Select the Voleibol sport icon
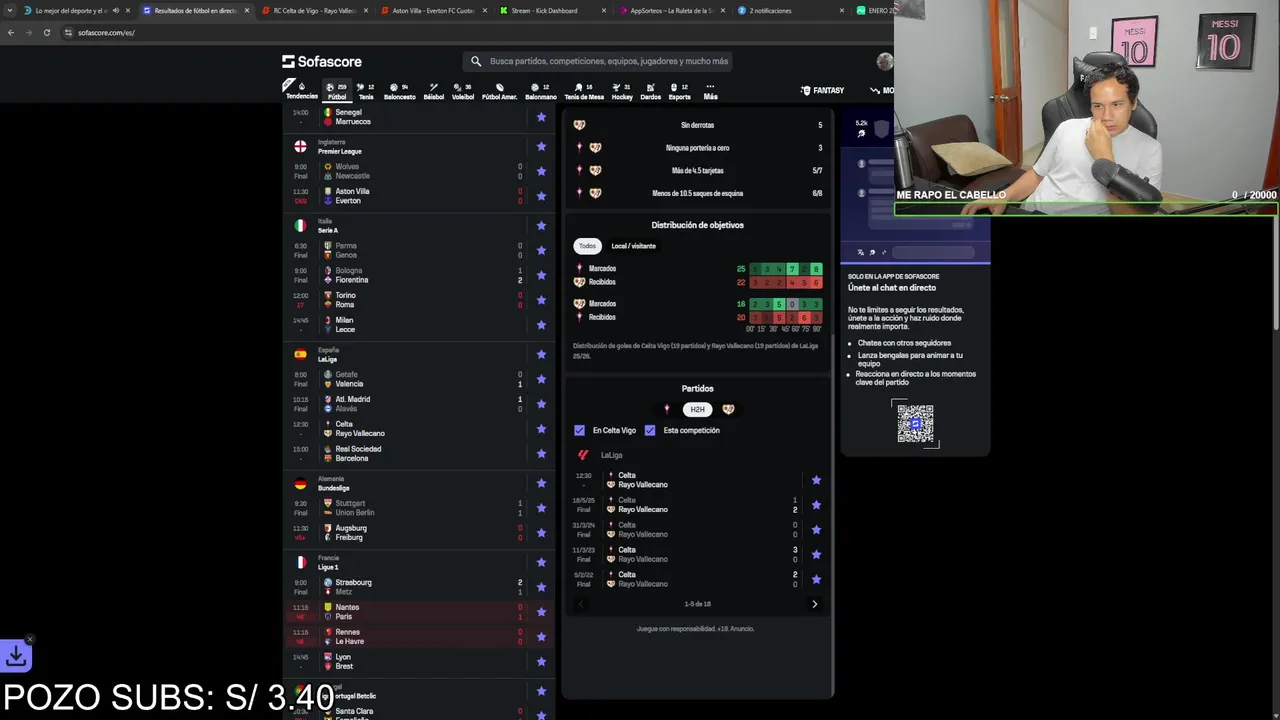Viewport: 1280px width, 720px height. pyautogui.click(x=463, y=91)
